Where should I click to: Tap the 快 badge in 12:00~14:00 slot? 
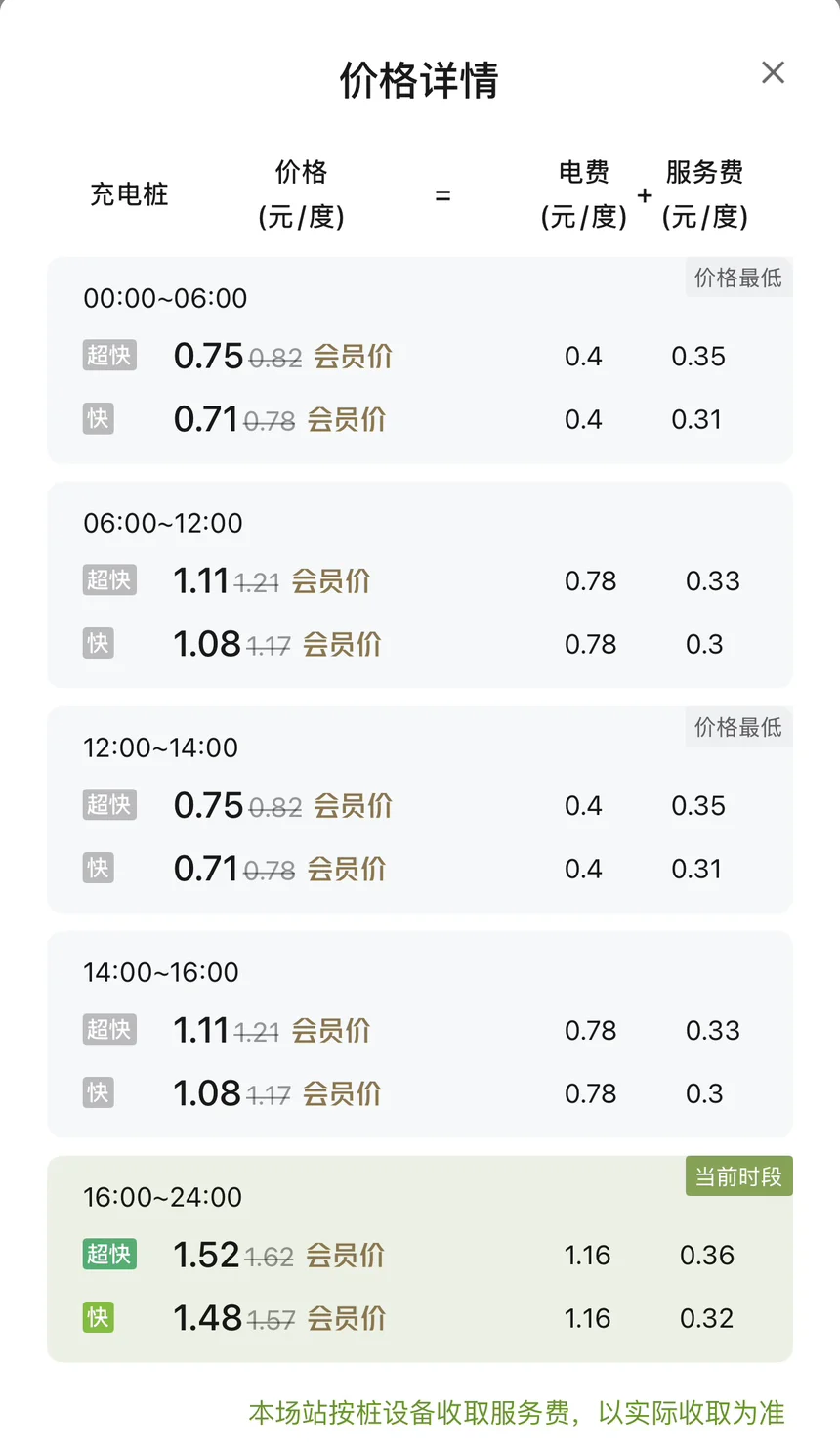click(98, 869)
